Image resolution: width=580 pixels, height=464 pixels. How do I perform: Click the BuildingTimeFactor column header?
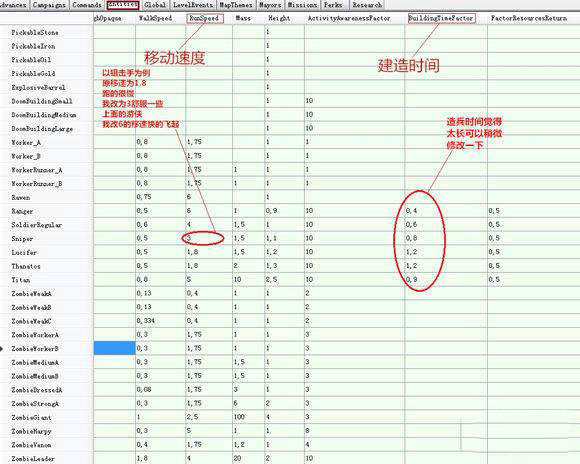point(441,18)
